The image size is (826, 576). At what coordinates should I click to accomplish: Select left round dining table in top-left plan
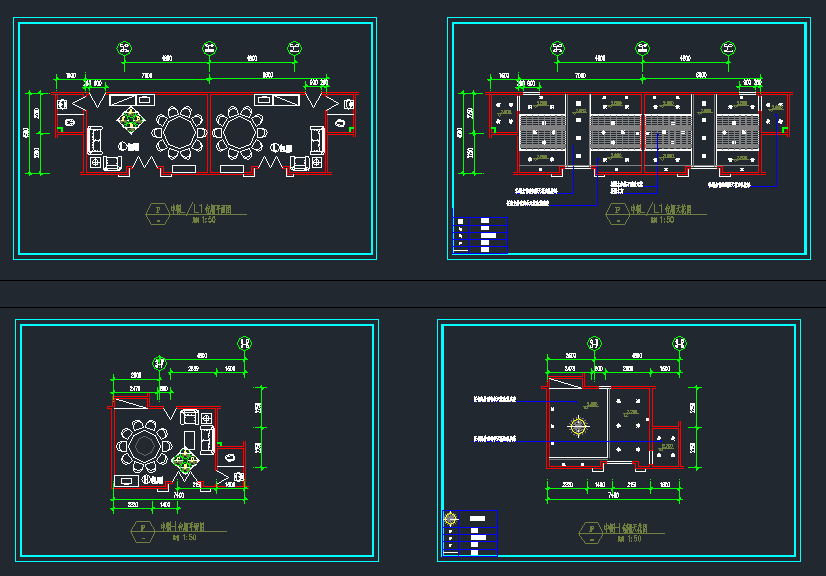(181, 131)
